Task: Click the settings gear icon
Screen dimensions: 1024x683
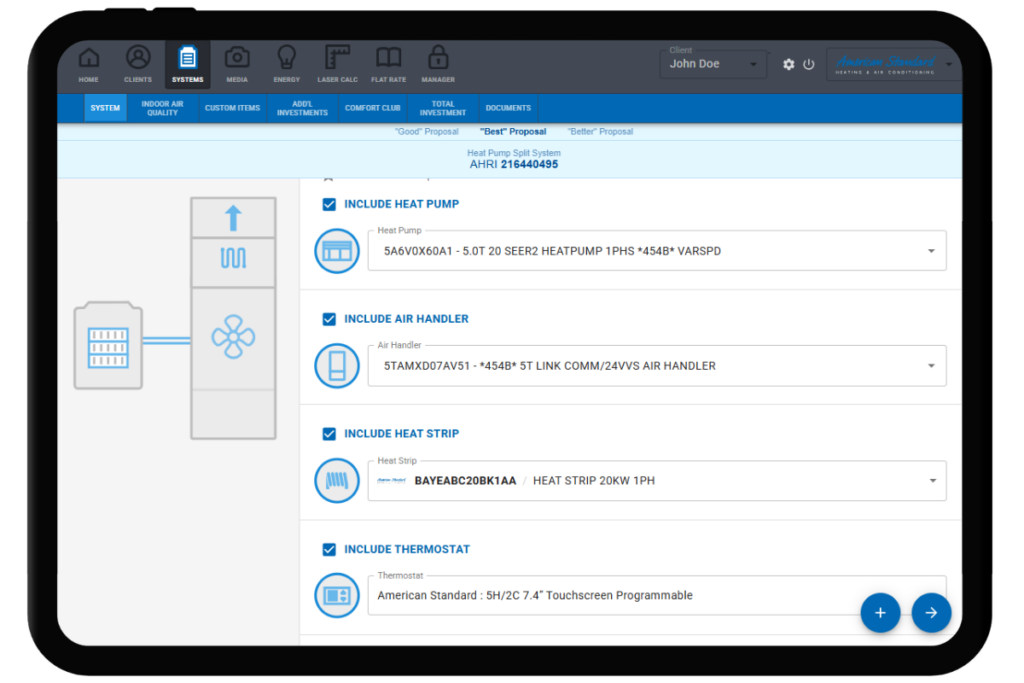Action: coord(789,64)
